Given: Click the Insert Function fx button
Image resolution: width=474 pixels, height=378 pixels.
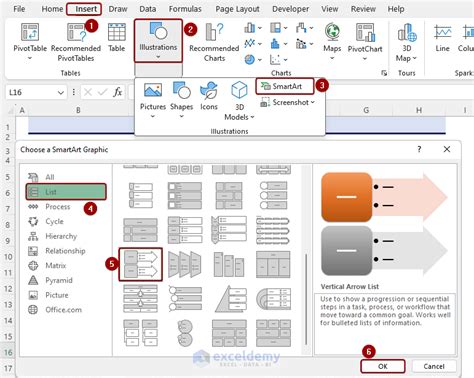Looking at the screenshot, I should (x=117, y=92).
